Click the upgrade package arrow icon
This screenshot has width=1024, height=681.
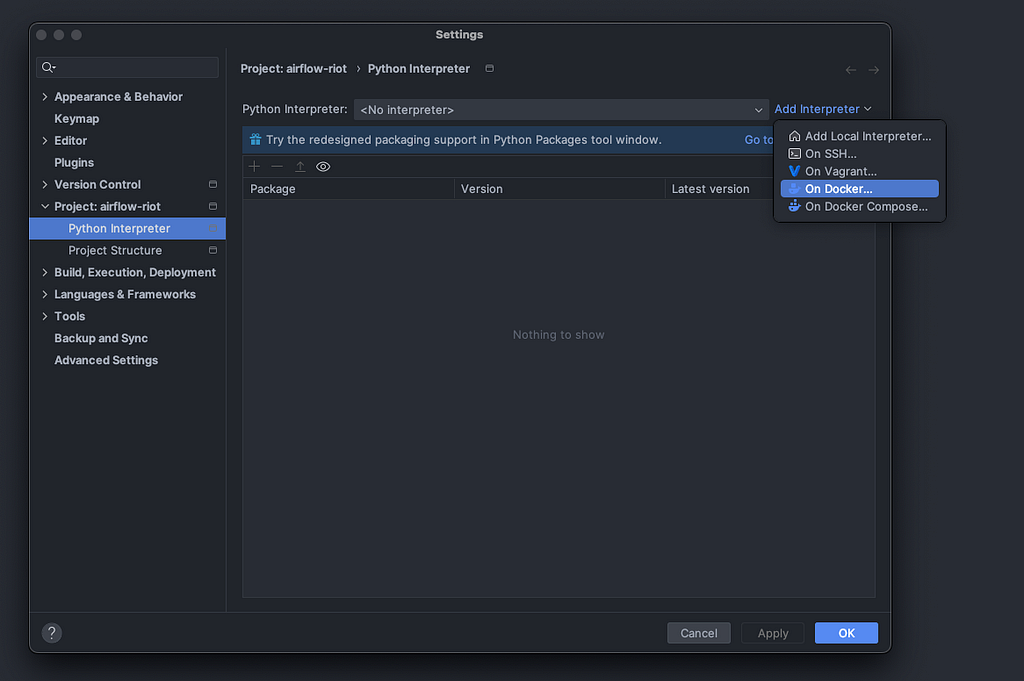click(x=300, y=166)
